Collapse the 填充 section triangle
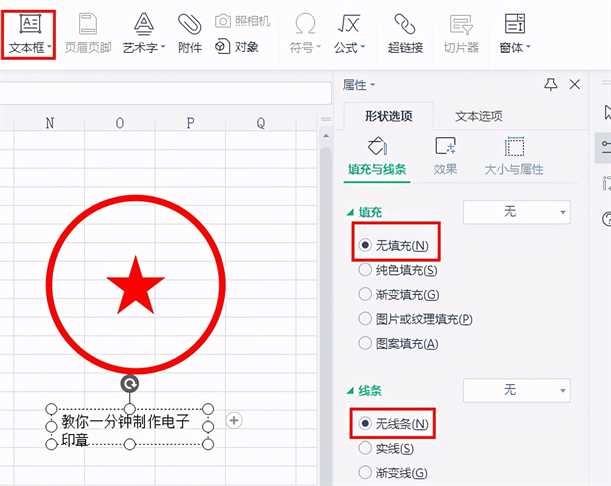This screenshot has width=611, height=486. tap(349, 212)
